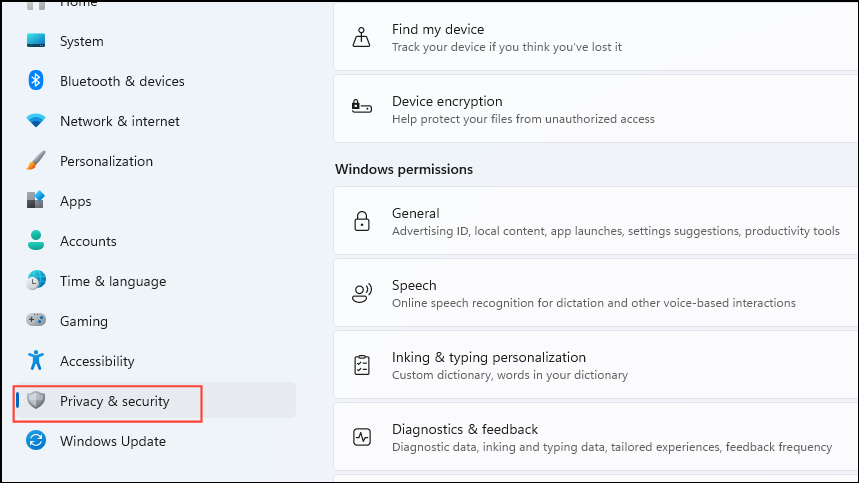Click the Personalization paintbrush icon
This screenshot has height=483, width=859.
[x=36, y=160]
